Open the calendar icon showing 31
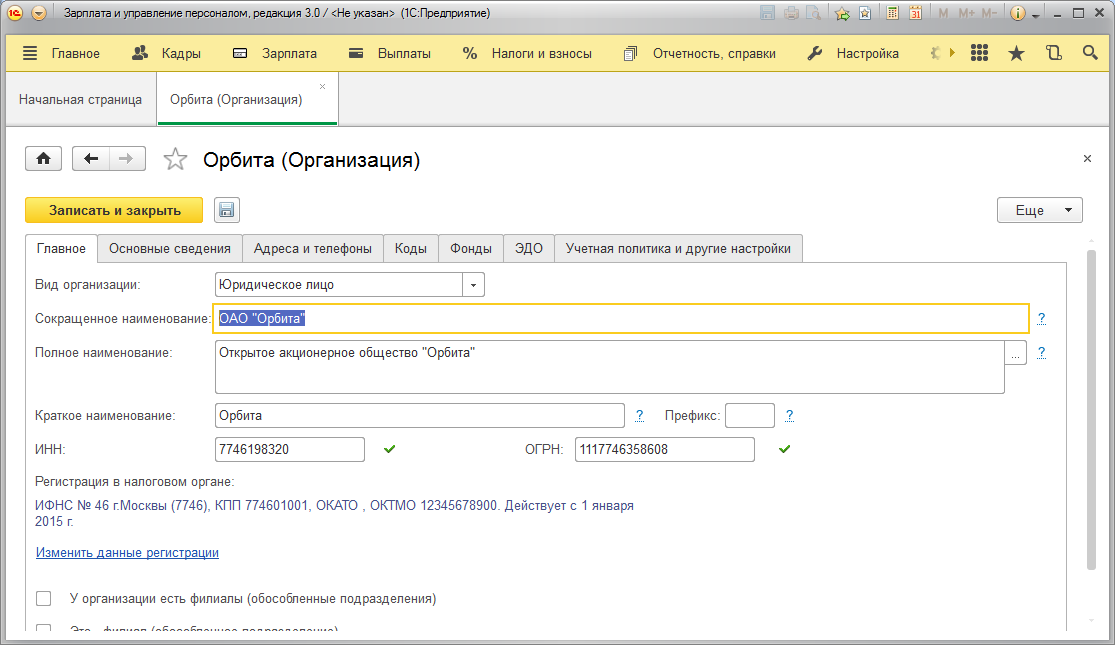 pyautogui.click(x=916, y=13)
